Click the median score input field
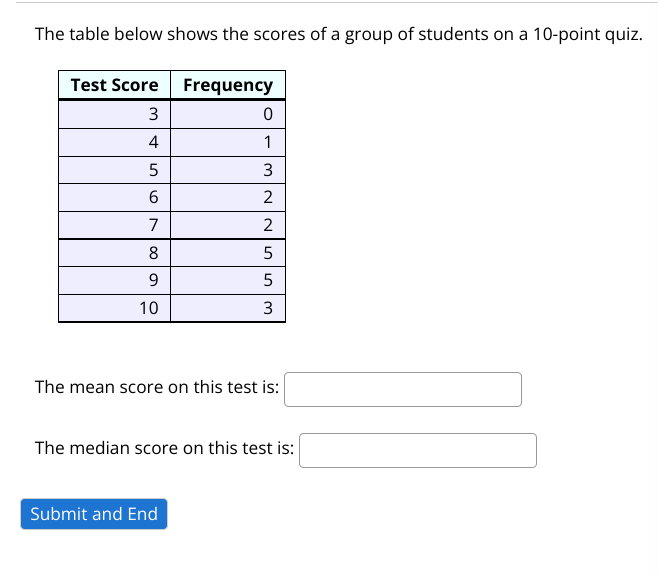The width and height of the screenshot is (658, 575). click(418, 450)
